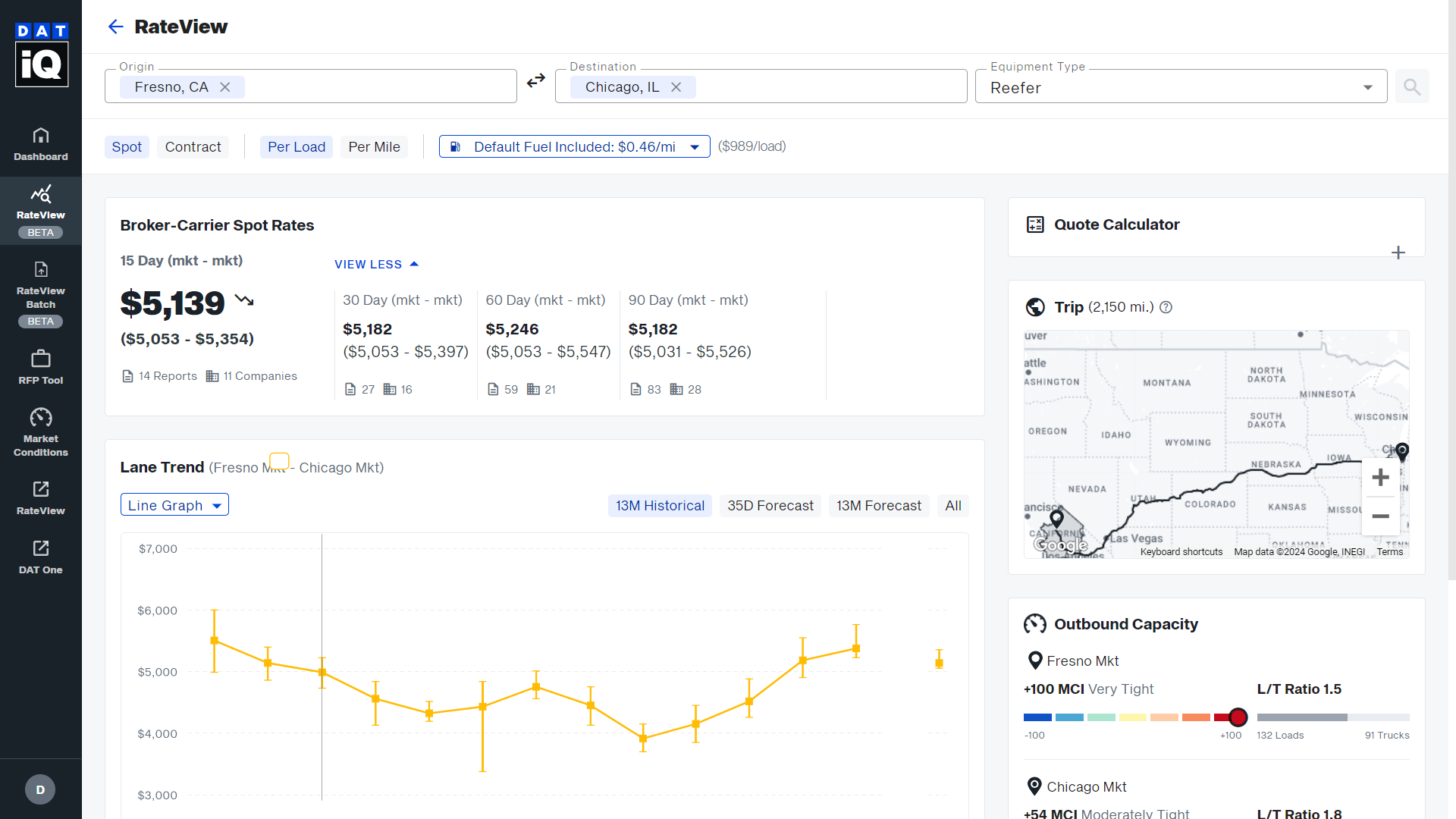
Task: Click the Origin input field
Action: pos(311,86)
